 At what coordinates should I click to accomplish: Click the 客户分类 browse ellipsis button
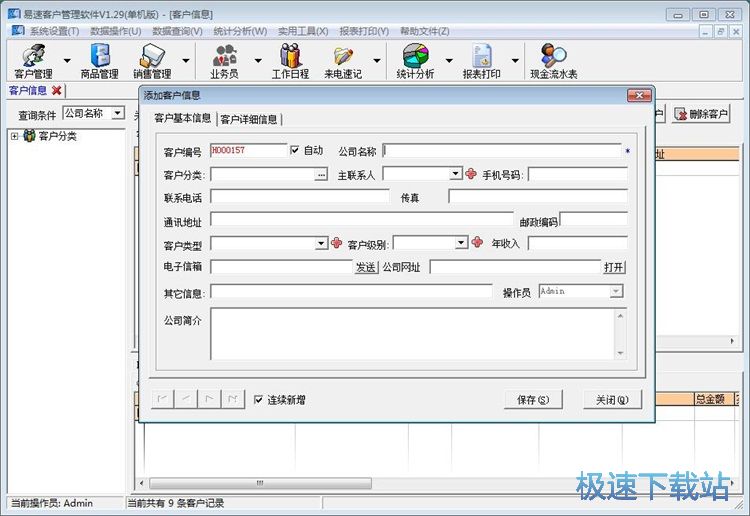(321, 176)
